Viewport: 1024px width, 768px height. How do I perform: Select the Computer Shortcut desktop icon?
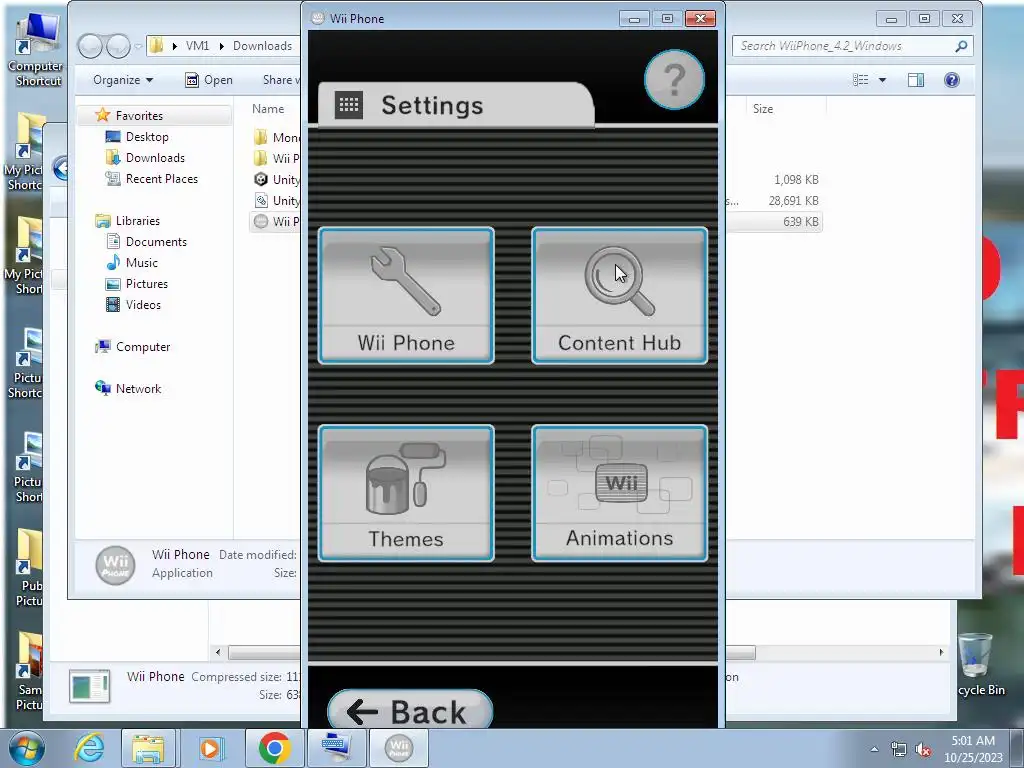click(38, 49)
